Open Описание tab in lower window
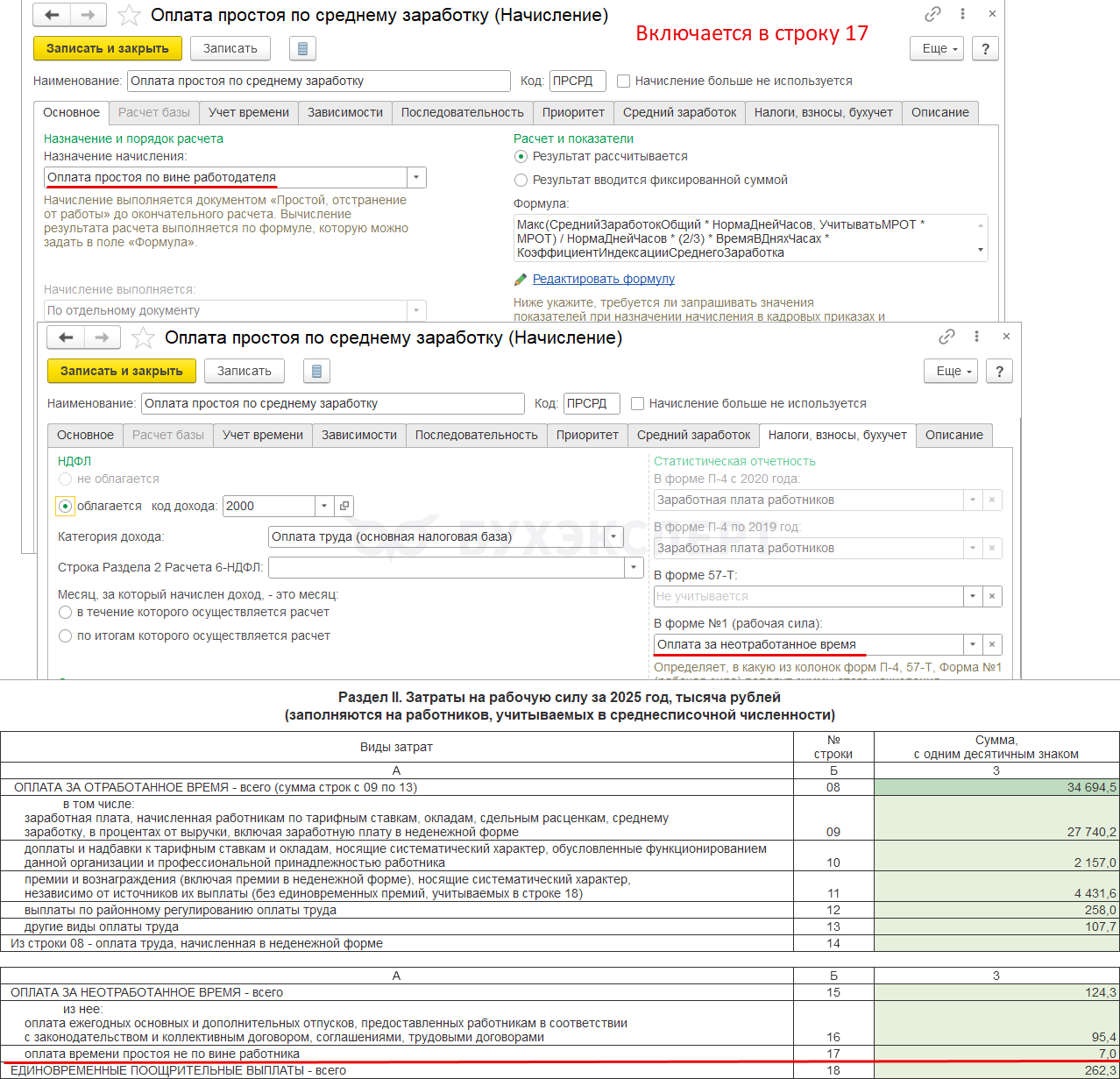This screenshot has width=1120, height=1079. 954,435
